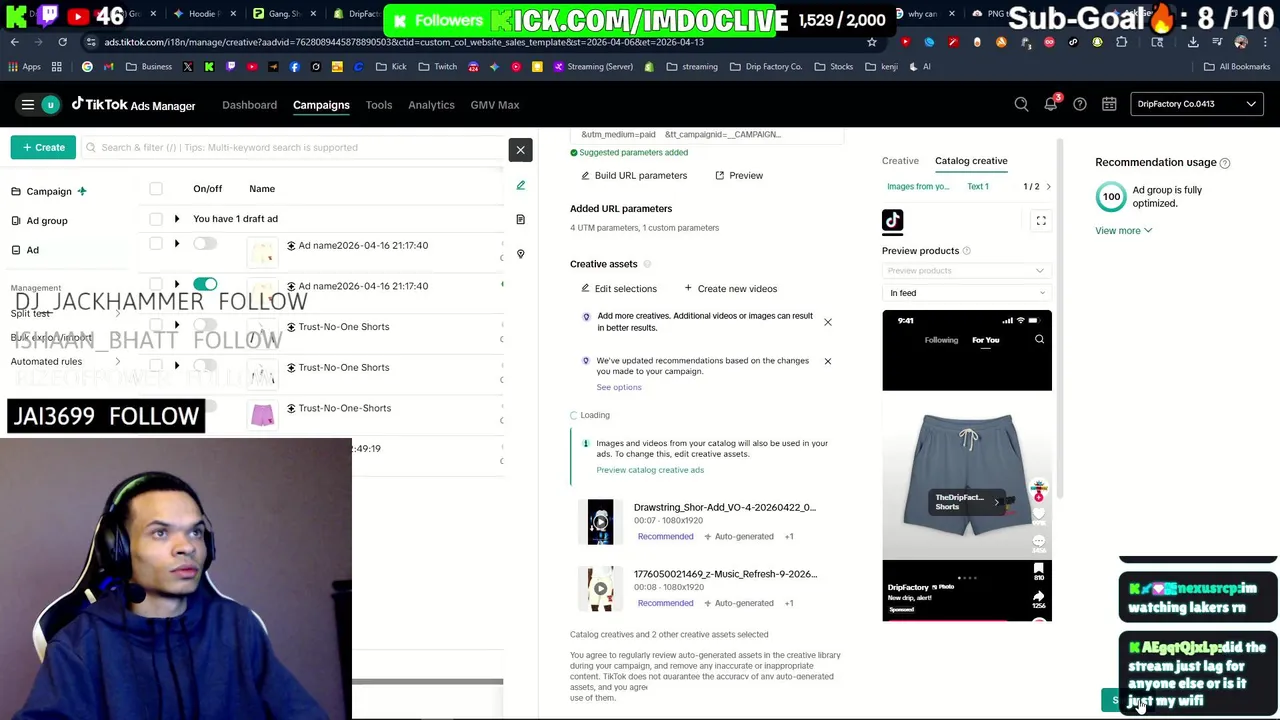
Task: Open the Campaigns tab
Action: click(321, 105)
